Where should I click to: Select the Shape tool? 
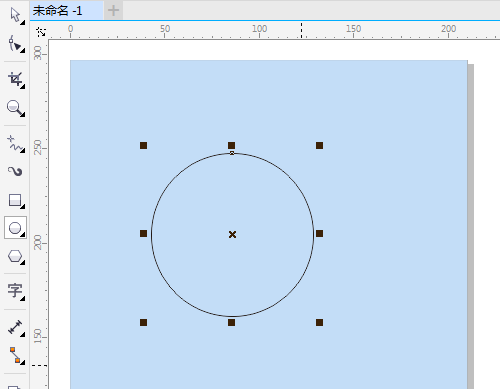coord(15,44)
